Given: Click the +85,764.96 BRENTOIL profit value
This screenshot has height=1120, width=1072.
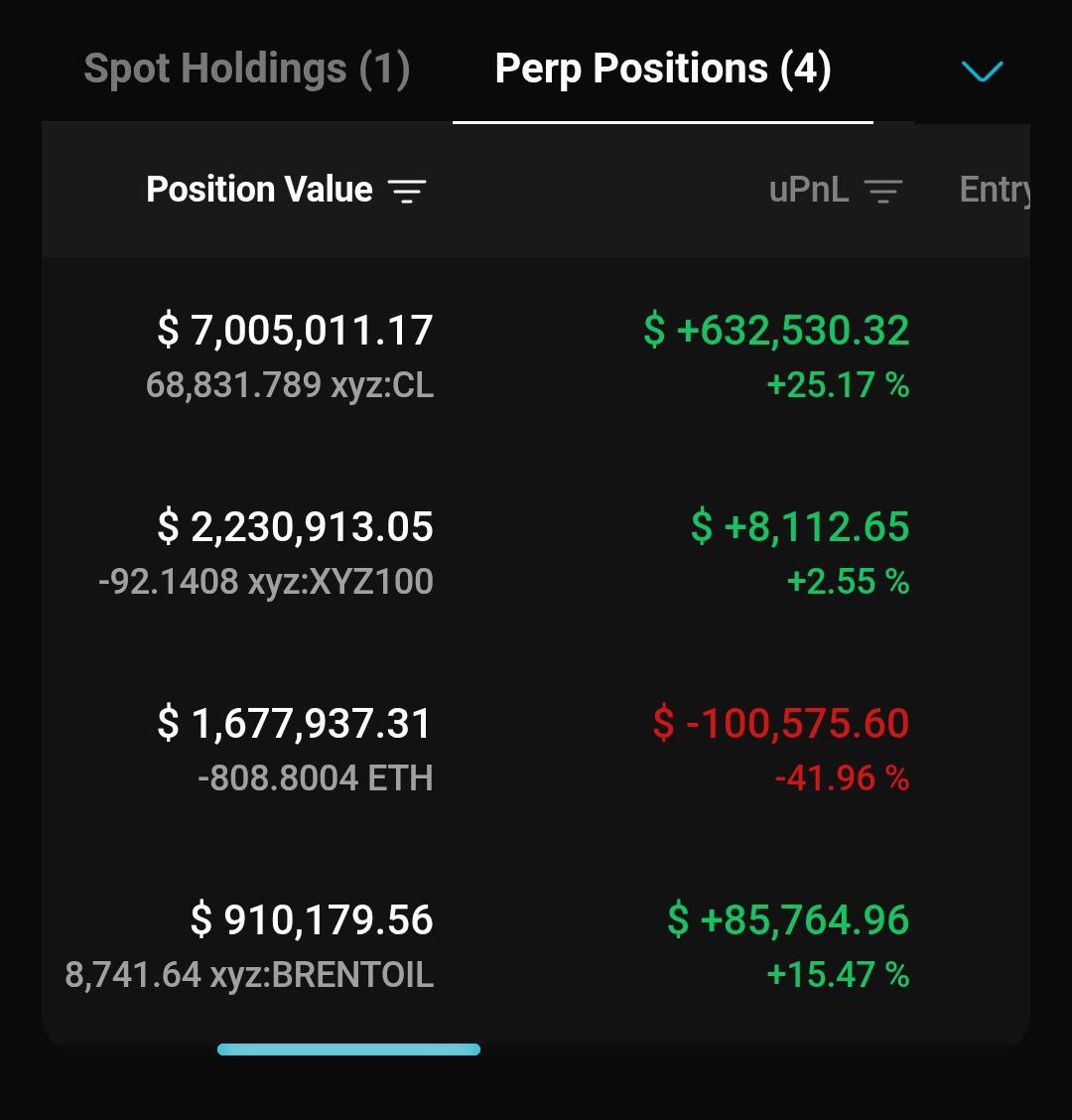Looking at the screenshot, I should tap(788, 920).
